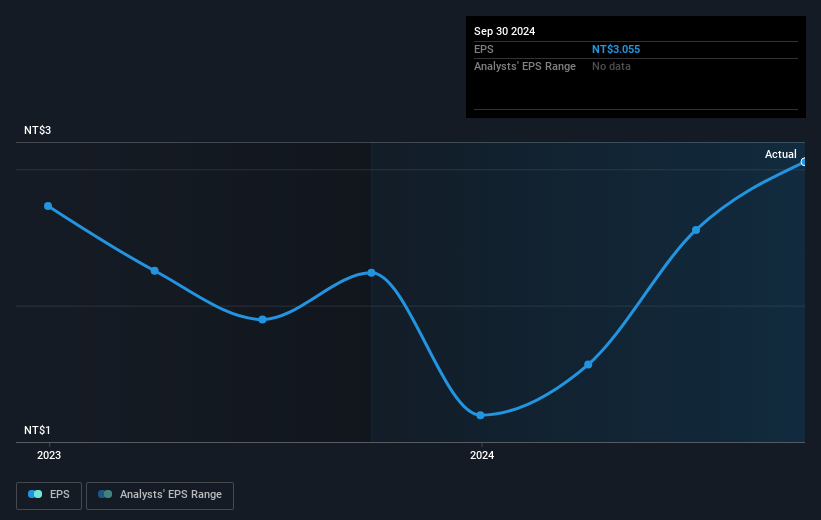The height and width of the screenshot is (520, 821).
Task: Click the NT$1 y-axis label
Action: coord(37,430)
